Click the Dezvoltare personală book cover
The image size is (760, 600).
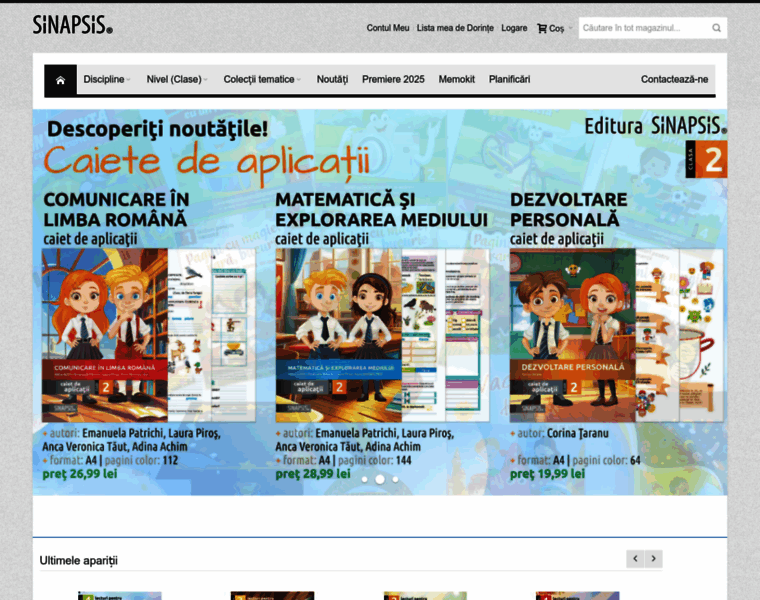[572, 335]
